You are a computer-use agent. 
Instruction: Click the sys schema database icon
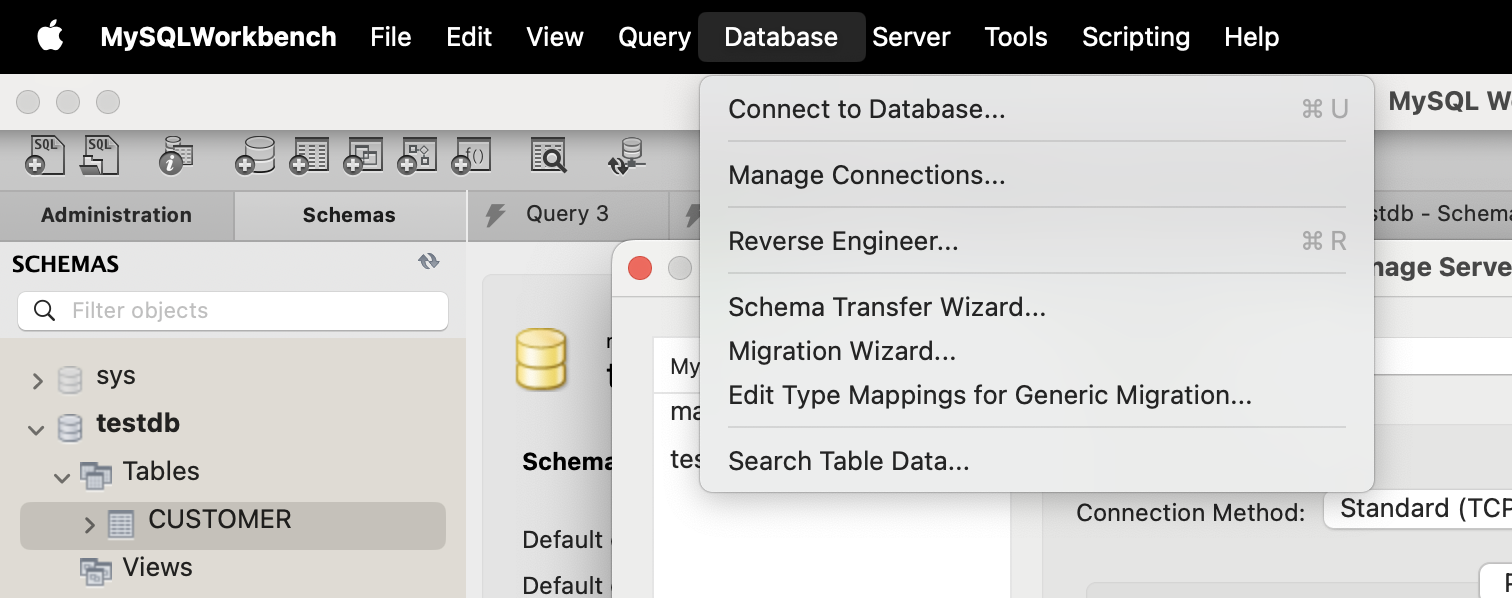tap(70, 379)
